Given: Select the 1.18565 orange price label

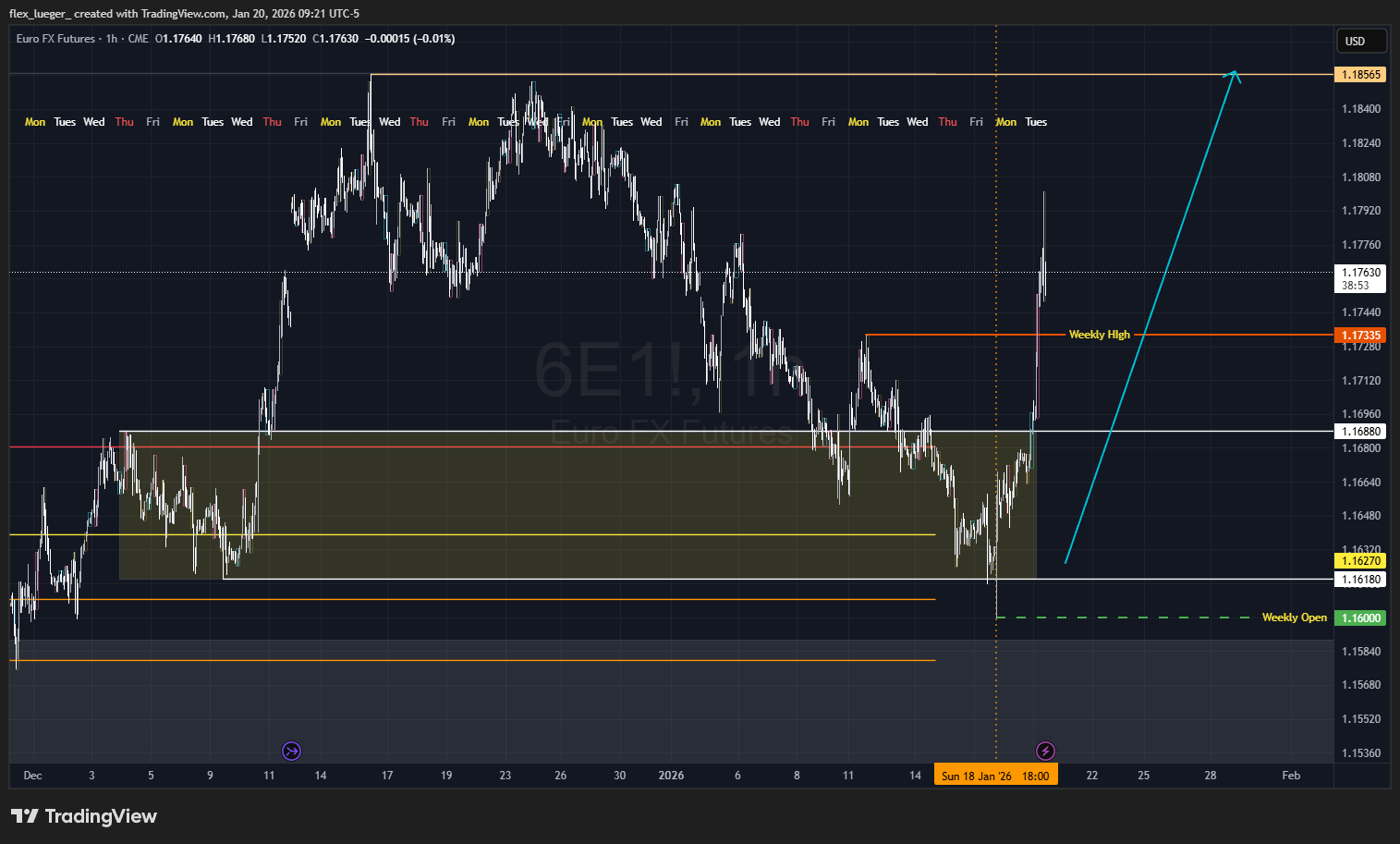Looking at the screenshot, I should (x=1360, y=75).
